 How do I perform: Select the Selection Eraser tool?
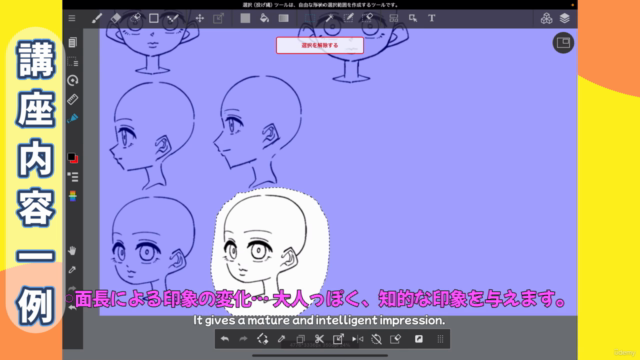tap(367, 18)
